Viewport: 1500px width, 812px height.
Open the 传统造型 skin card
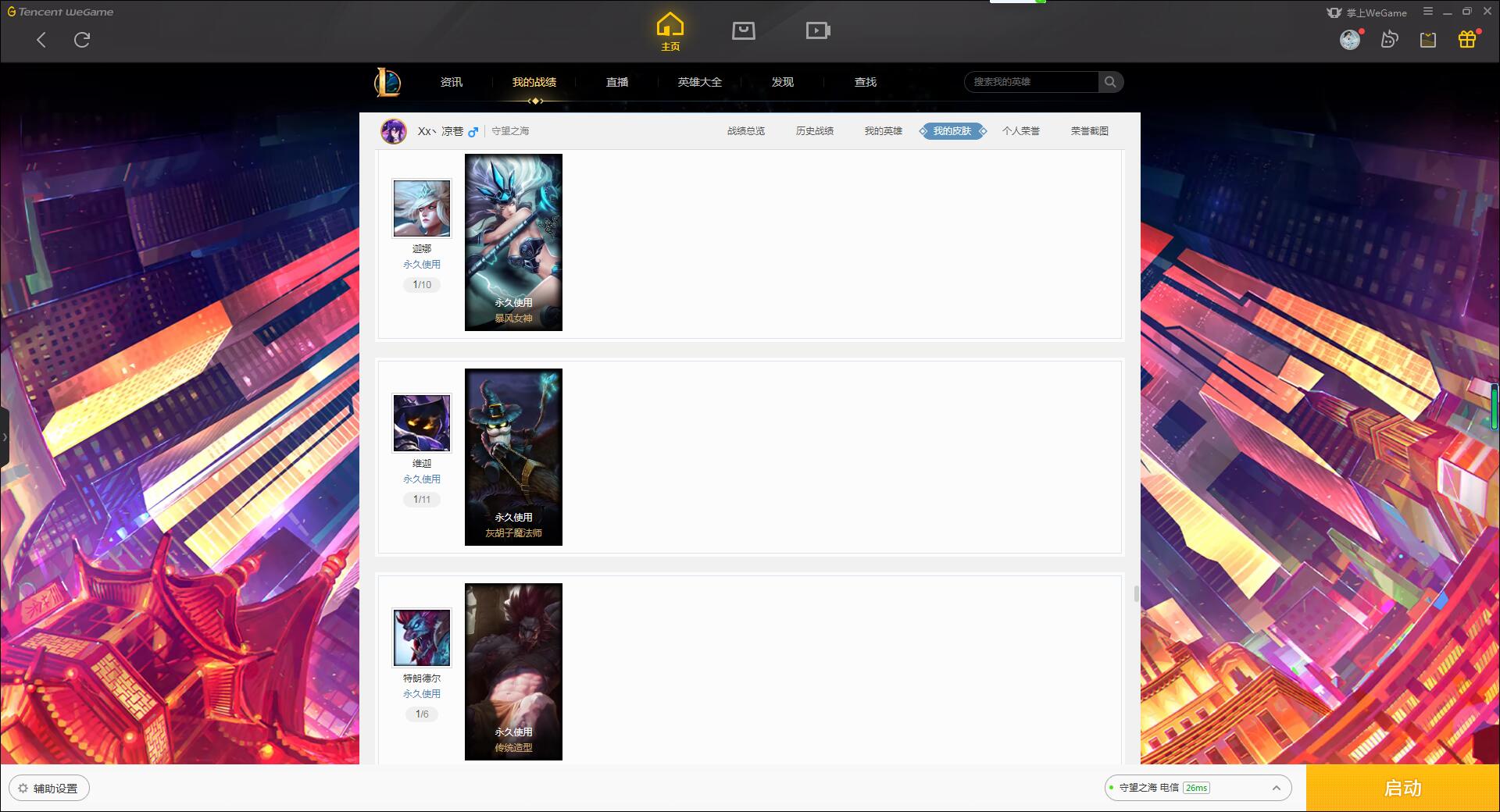tap(513, 671)
